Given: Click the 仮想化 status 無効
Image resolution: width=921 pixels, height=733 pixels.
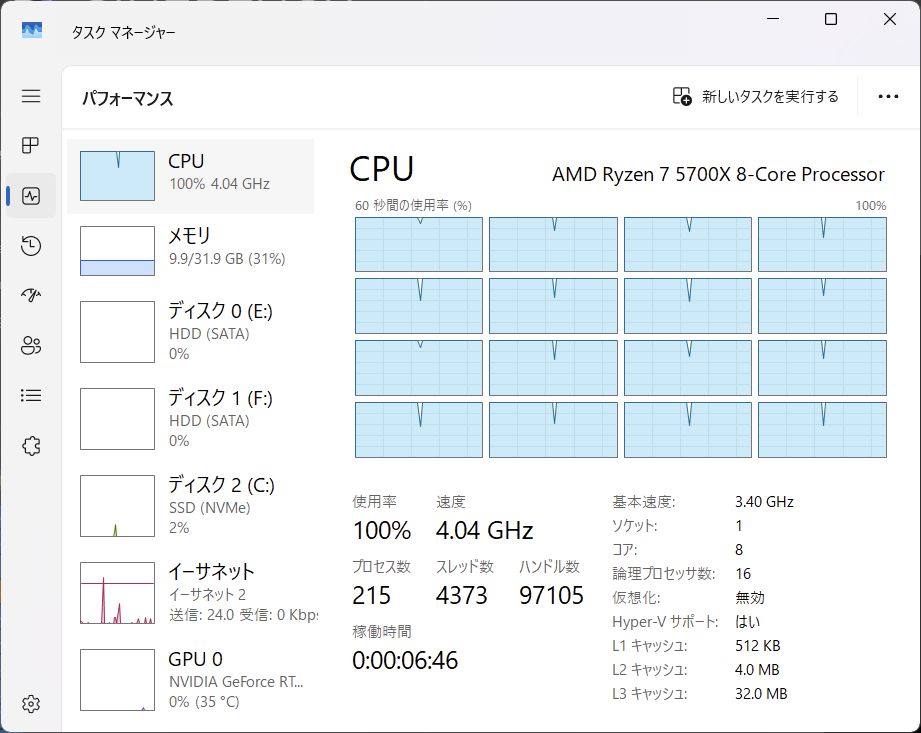Looking at the screenshot, I should 749,597.
